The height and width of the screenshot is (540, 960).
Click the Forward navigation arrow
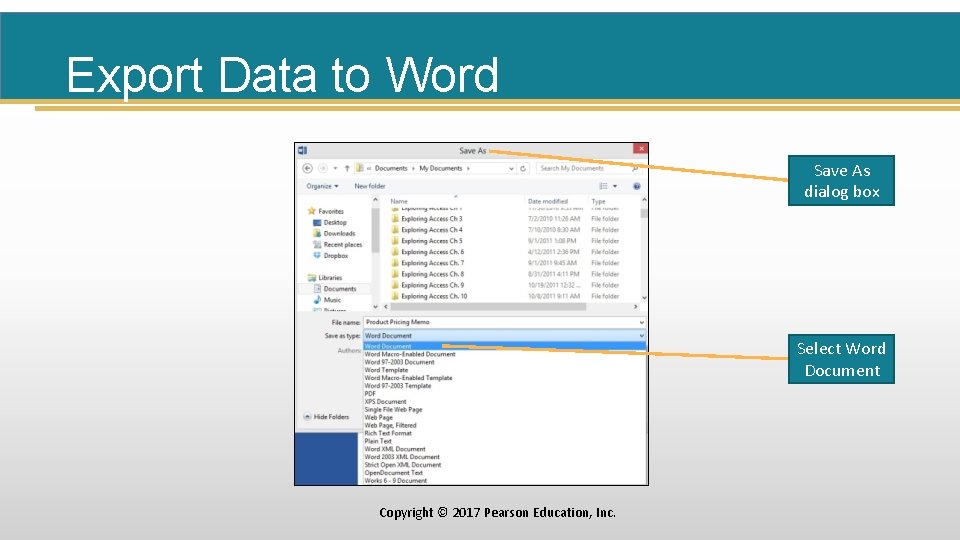pyautogui.click(x=323, y=168)
